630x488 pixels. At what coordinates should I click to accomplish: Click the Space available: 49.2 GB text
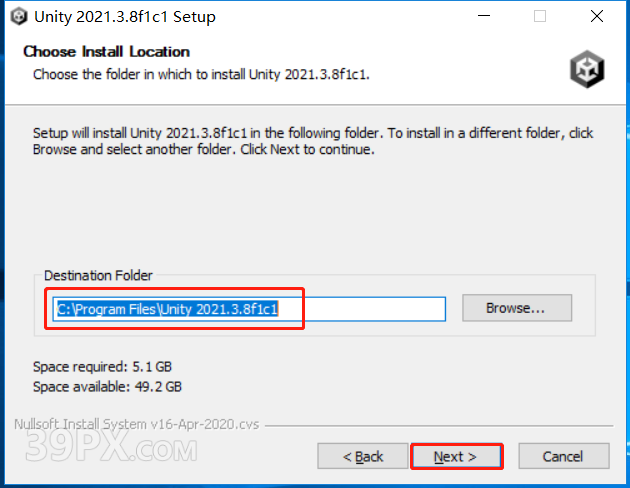(x=107, y=387)
